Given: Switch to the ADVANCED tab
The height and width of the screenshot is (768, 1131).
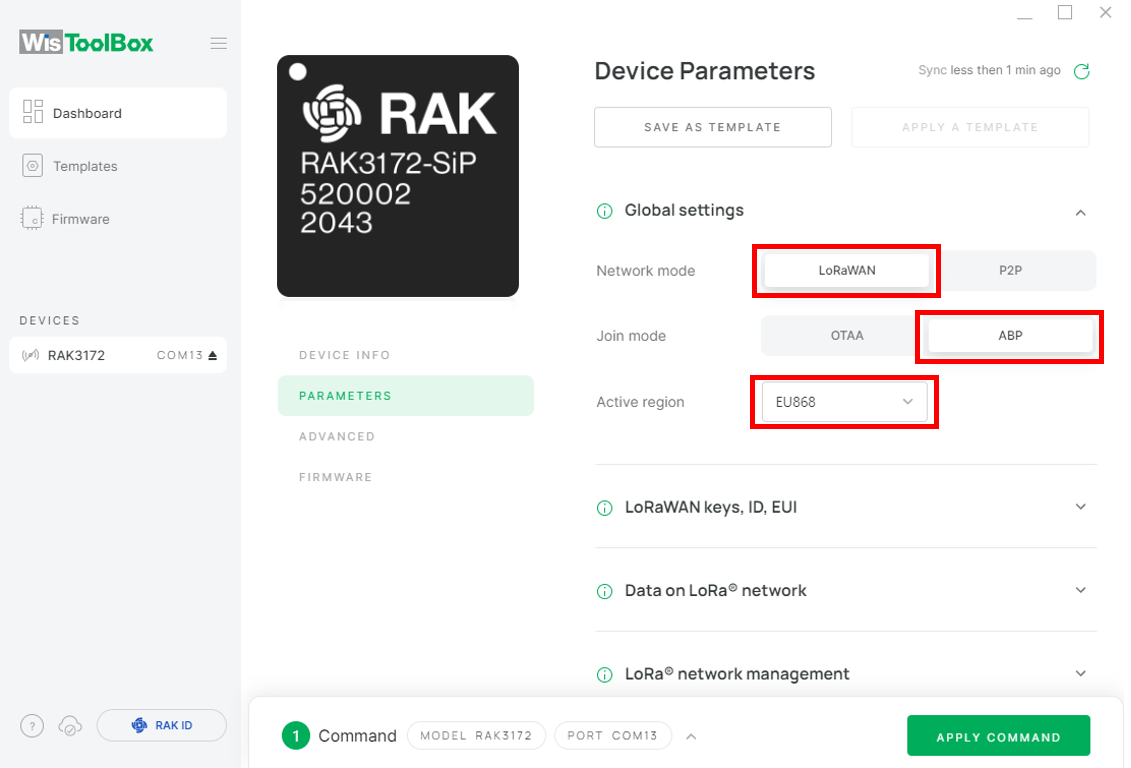Looking at the screenshot, I should (x=337, y=436).
